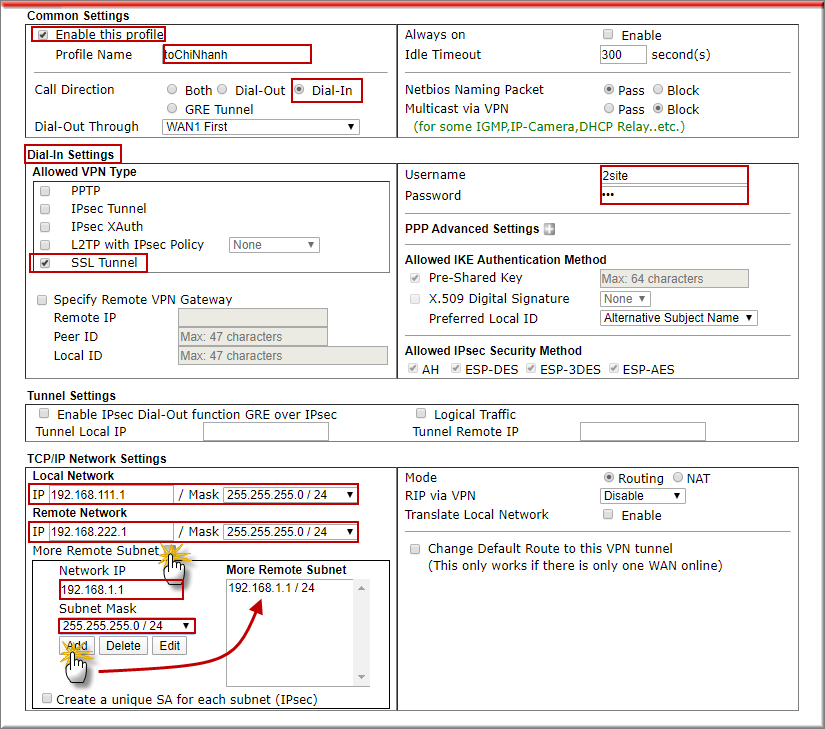Check the IPsec Tunnel VPN type
Image resolution: width=825 pixels, height=729 pixels.
[x=45, y=209]
